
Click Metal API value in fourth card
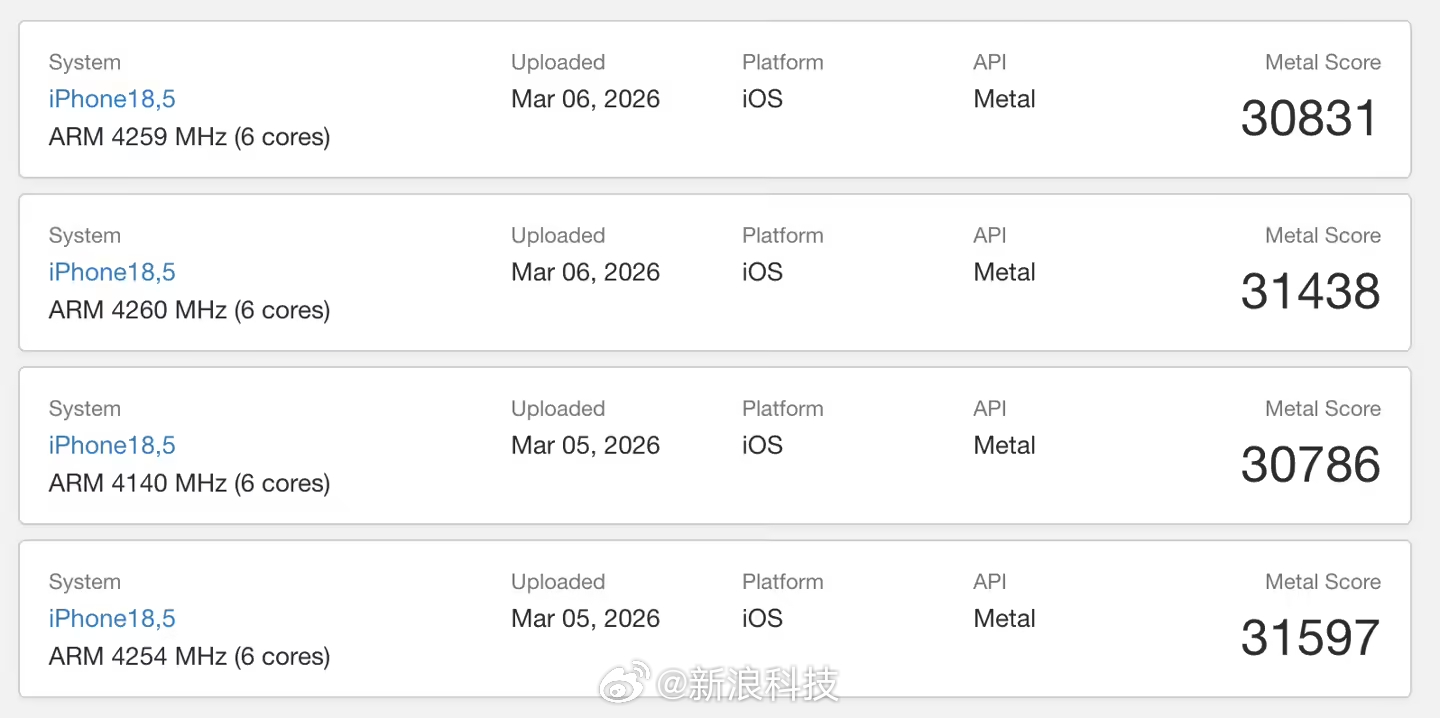point(1004,618)
